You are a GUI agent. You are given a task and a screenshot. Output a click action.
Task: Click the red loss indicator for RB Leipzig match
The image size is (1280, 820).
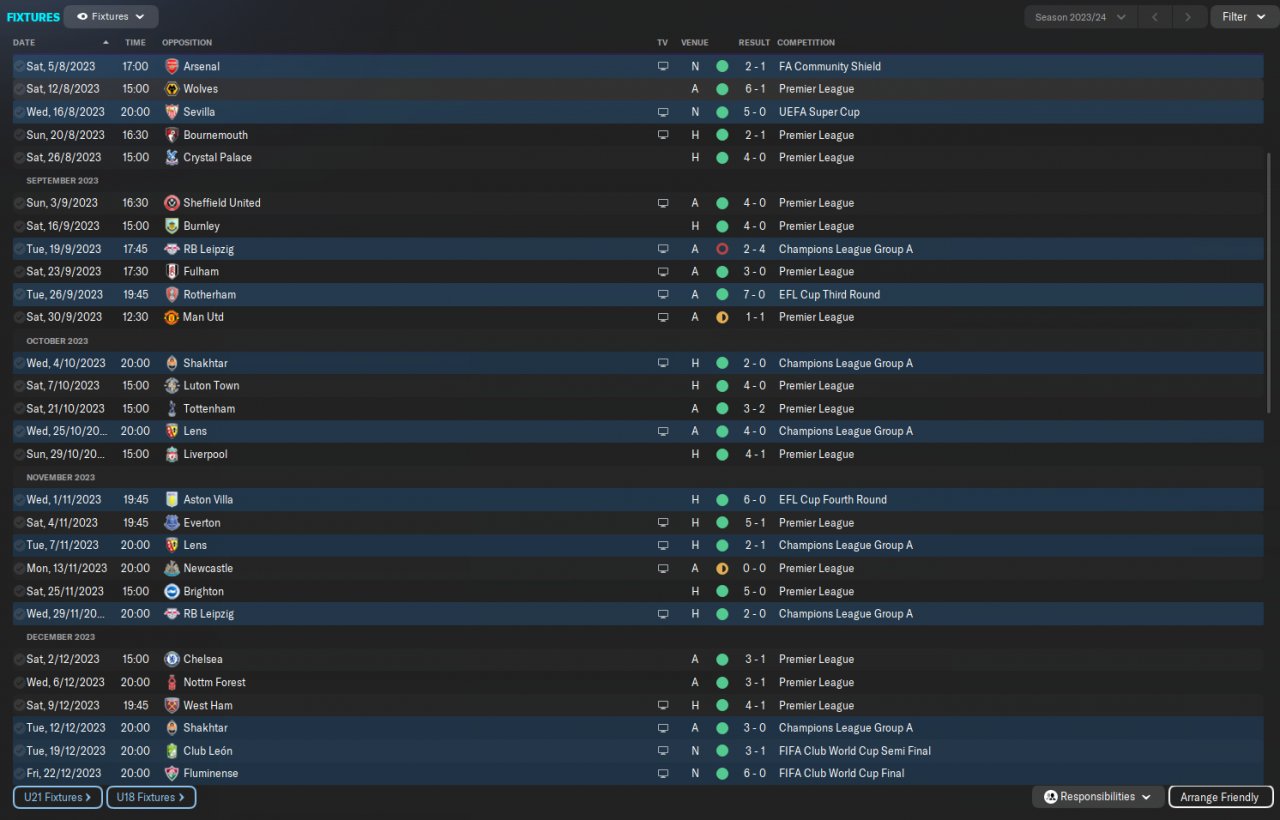point(722,249)
